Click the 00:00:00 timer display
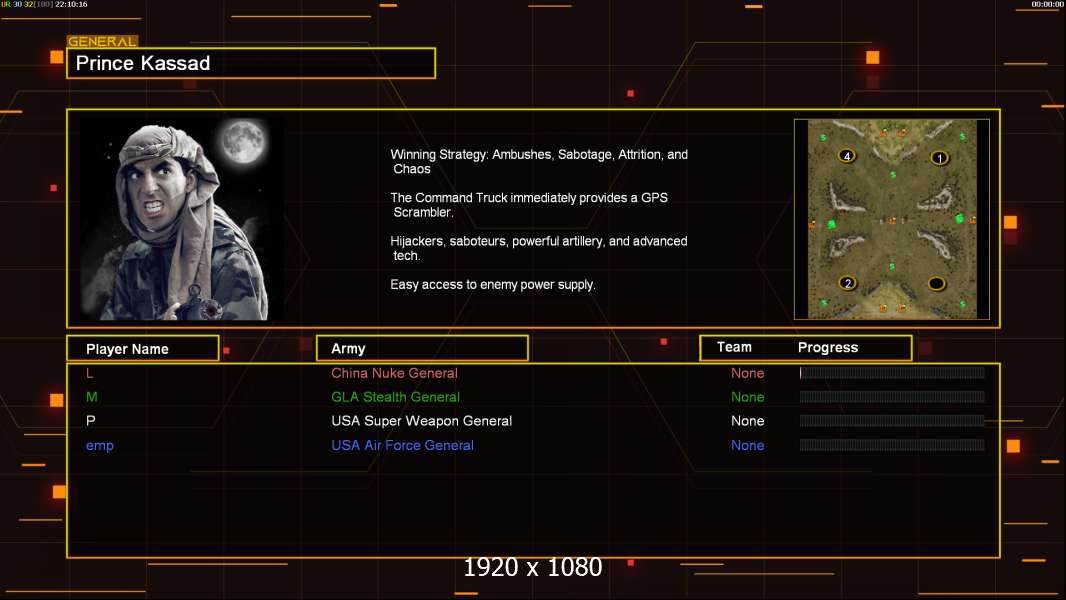This screenshot has width=1066, height=600. point(1047,4)
